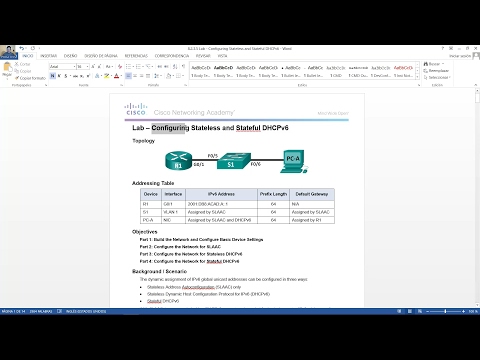This screenshot has width=480, height=360.
Task: Open the REFERENCIAS ribbon tab
Action: (136, 56)
